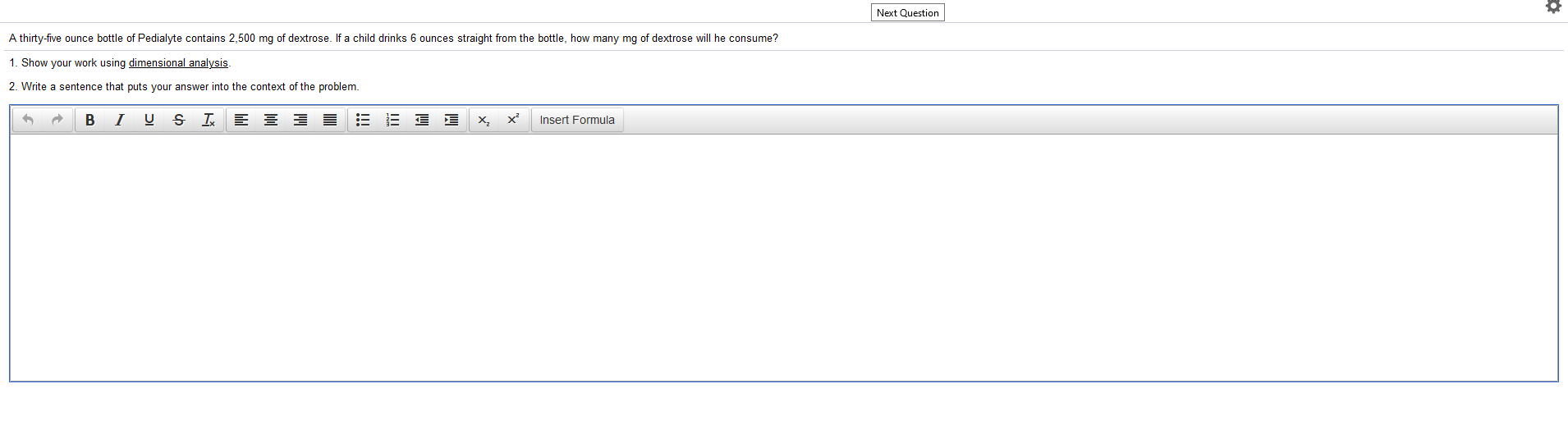Align text to the right

[x=300, y=120]
